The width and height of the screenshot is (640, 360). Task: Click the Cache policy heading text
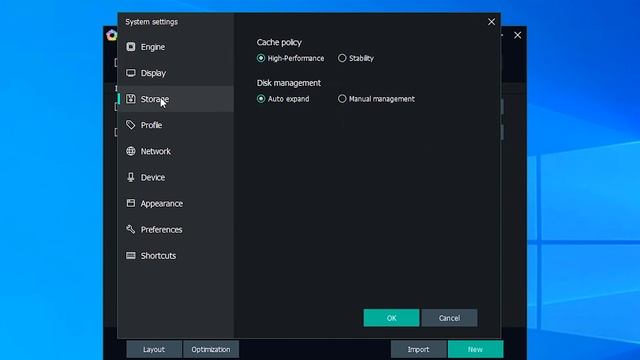(279, 42)
